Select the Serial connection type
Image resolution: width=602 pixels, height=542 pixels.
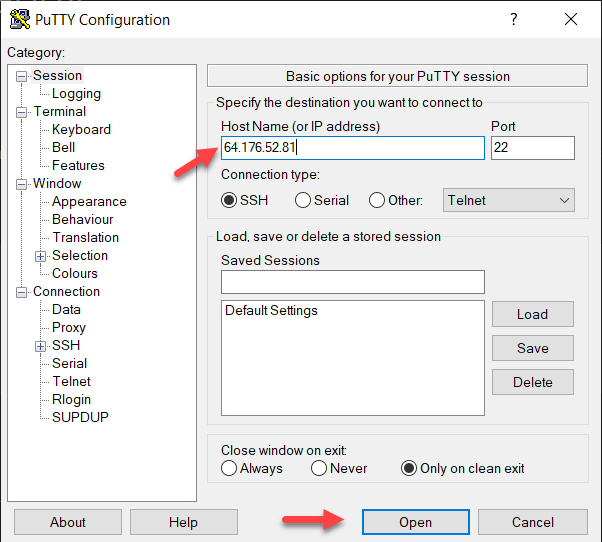click(x=303, y=200)
